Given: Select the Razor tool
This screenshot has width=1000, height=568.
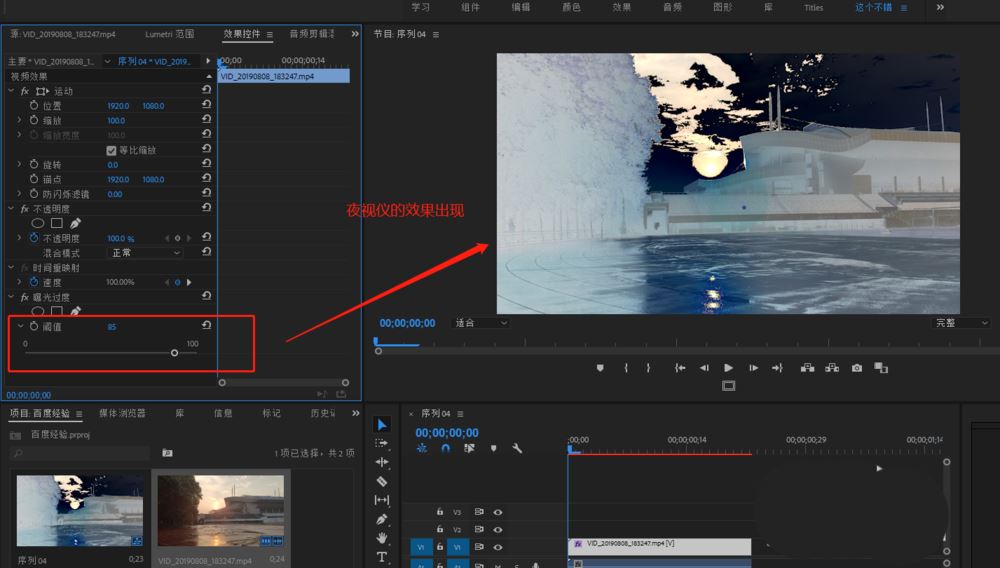Looking at the screenshot, I should pyautogui.click(x=381, y=481).
